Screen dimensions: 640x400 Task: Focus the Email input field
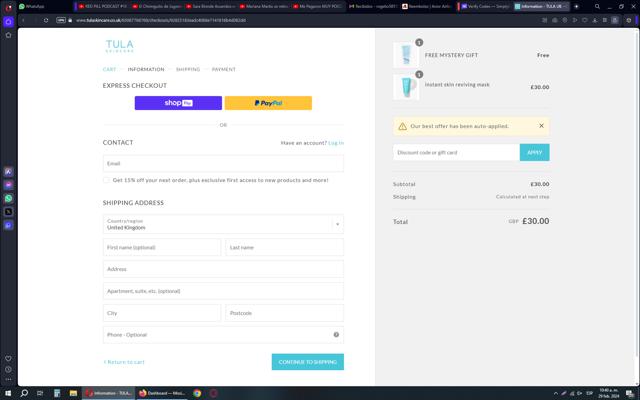(223, 163)
